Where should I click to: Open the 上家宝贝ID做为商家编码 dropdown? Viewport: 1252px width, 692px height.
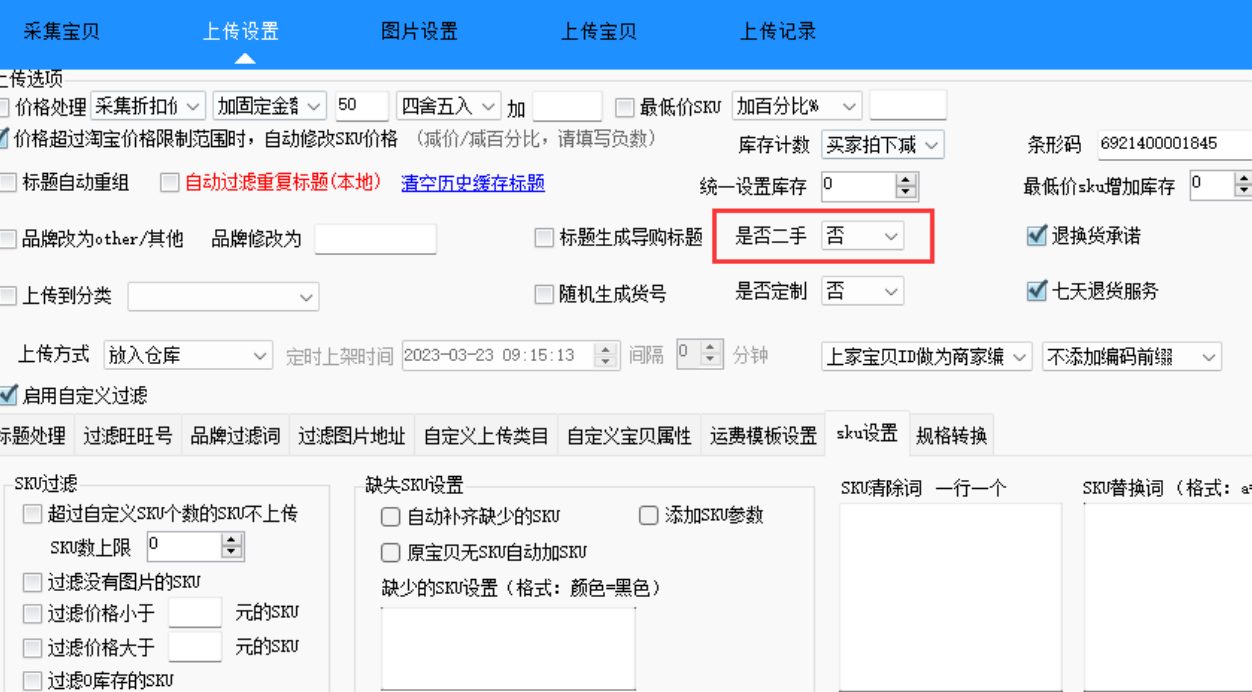tap(926, 357)
